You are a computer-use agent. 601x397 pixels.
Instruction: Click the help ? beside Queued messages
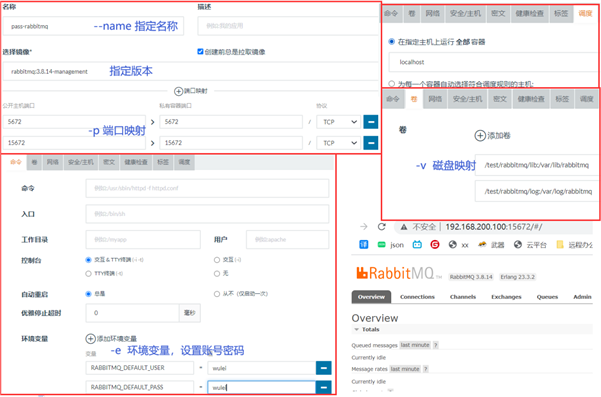coord(435,345)
